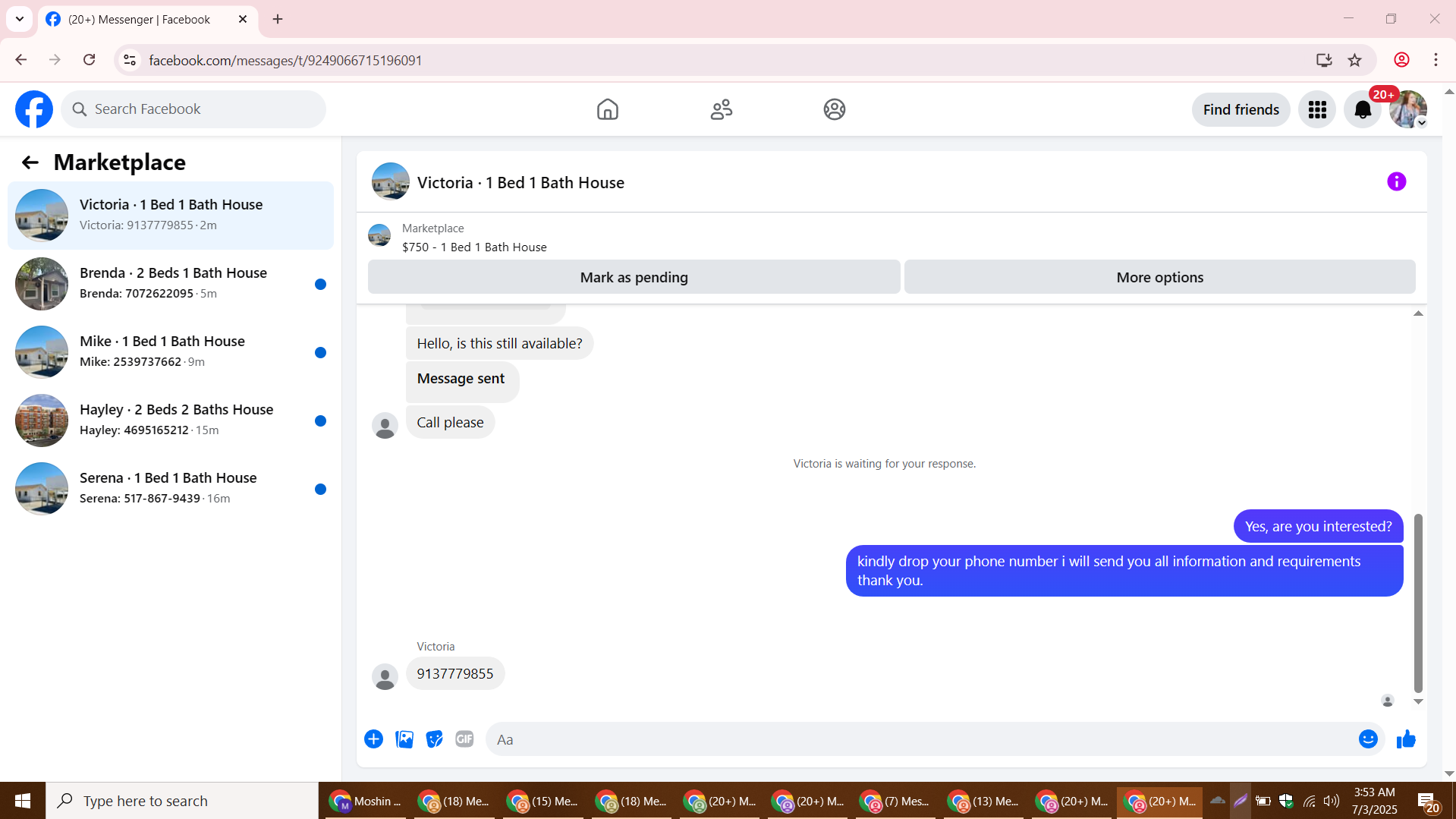Click 'Hello, is this still available?' message
This screenshot has height=819, width=1456.
coord(499,343)
